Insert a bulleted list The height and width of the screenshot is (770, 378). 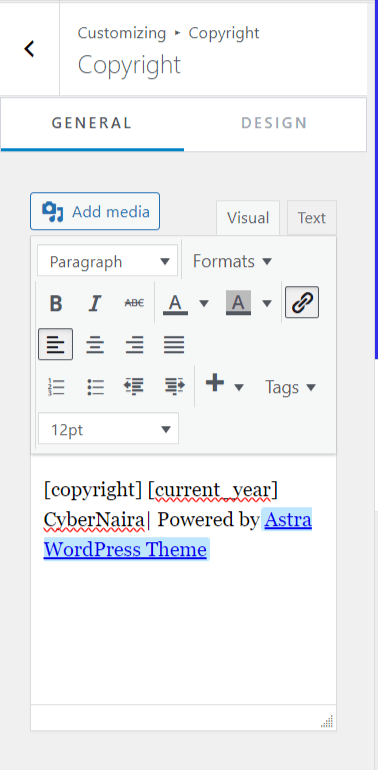[x=95, y=387]
